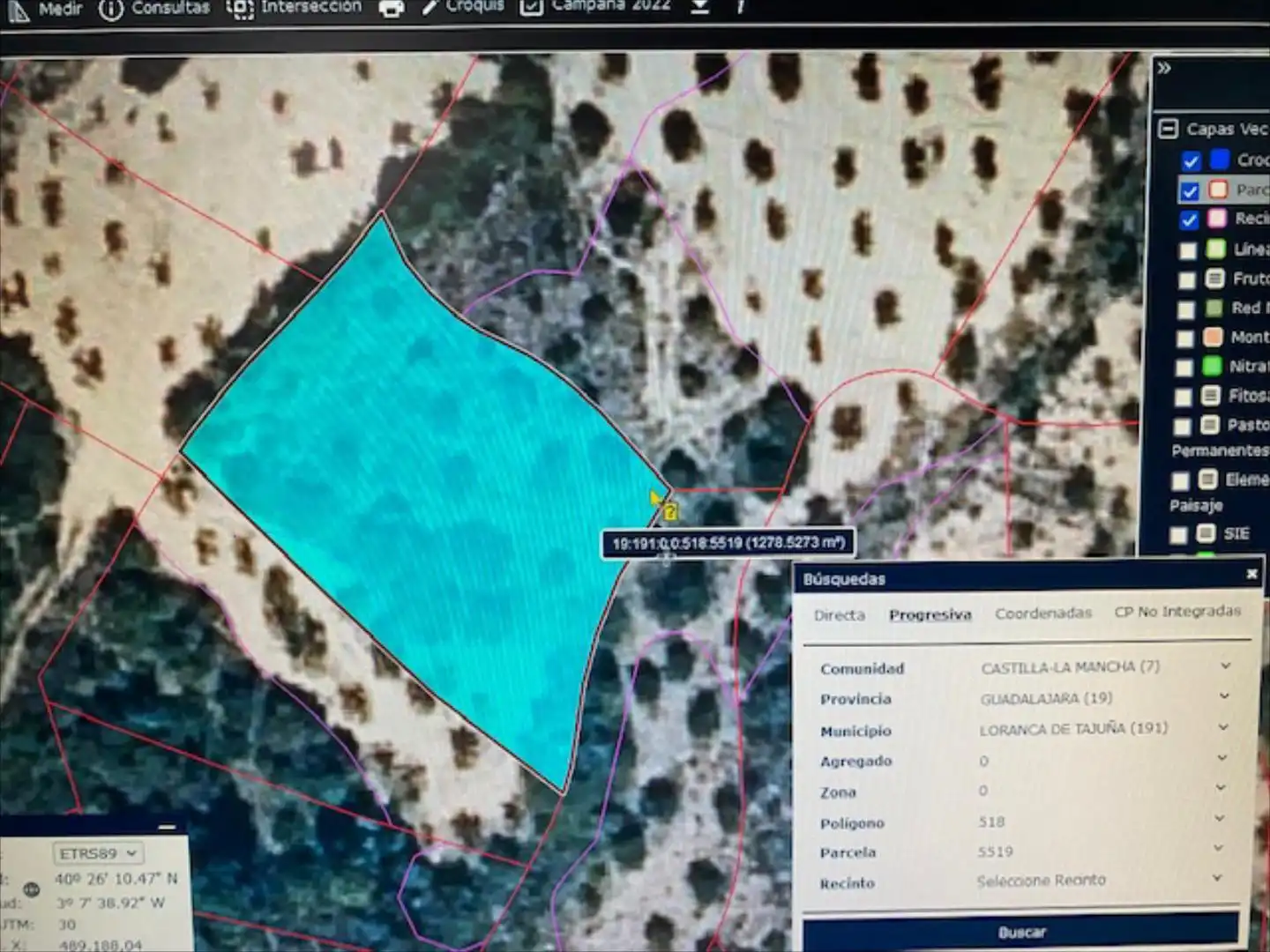
Task: Enable the Red N layer checkbox
Action: [x=1186, y=310]
